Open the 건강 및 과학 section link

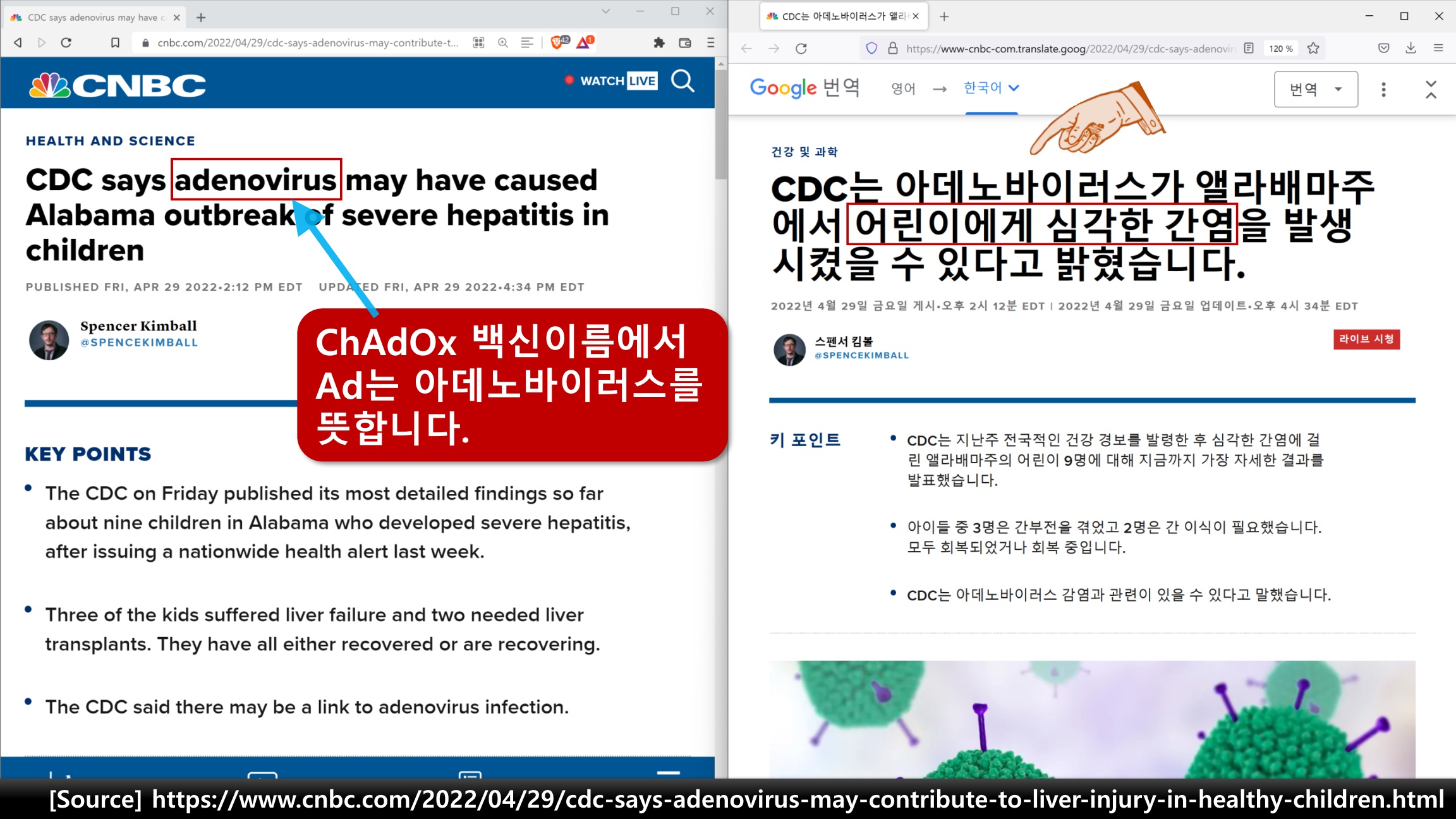[804, 152]
